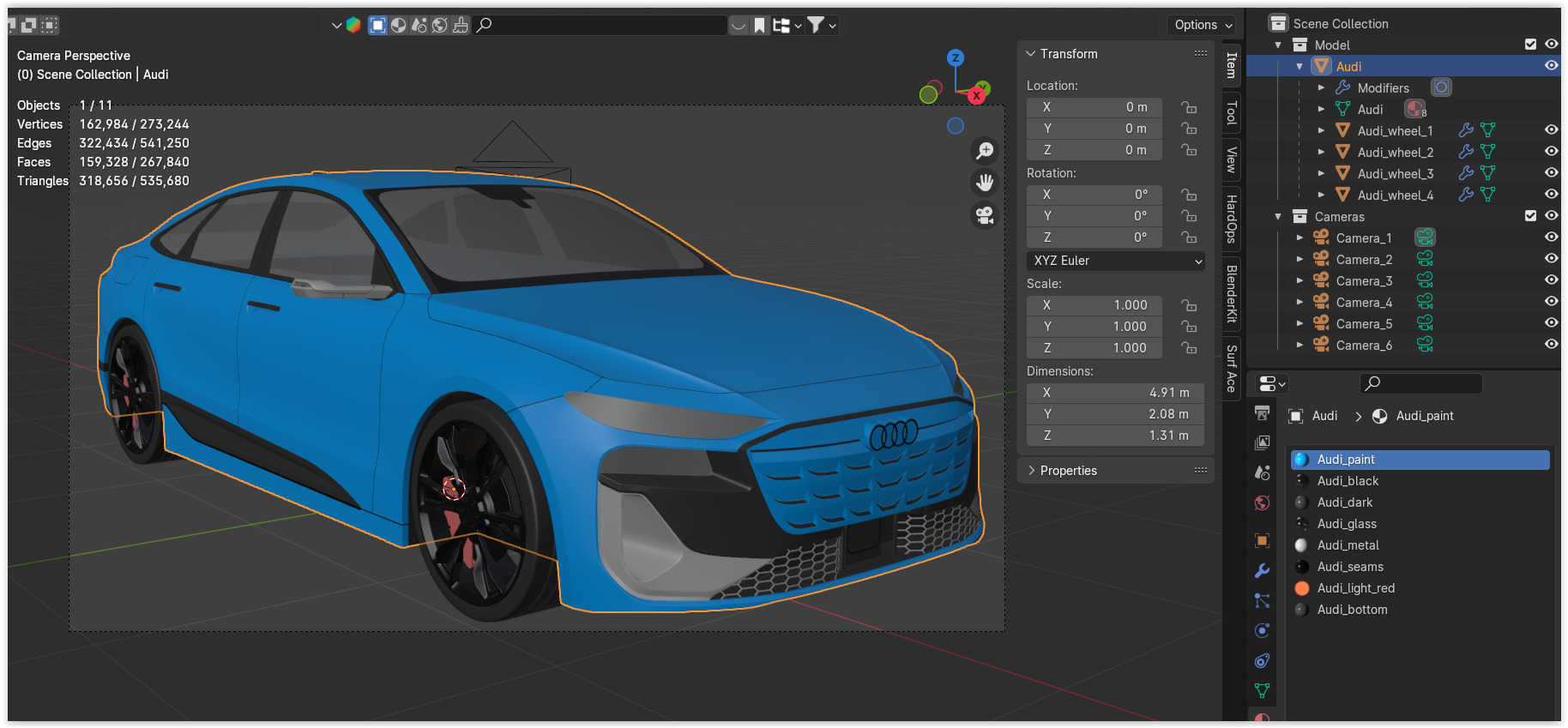1568x728 pixels.
Task: Switch to the Tool sidebar tab
Action: [1232, 112]
